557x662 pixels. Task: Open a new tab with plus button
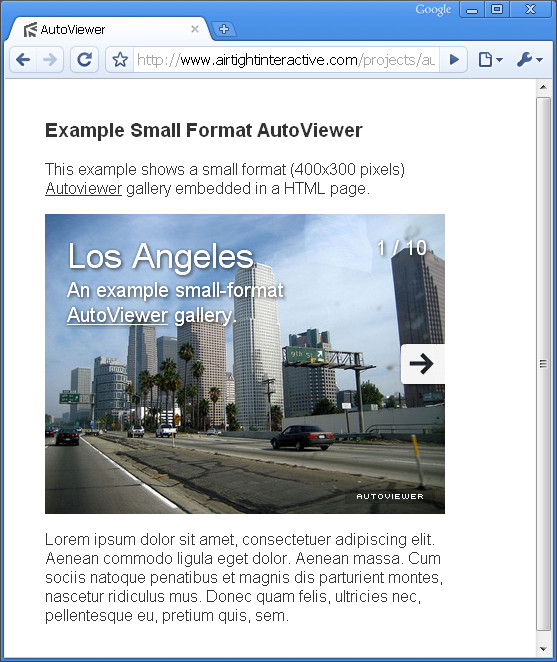[x=224, y=29]
